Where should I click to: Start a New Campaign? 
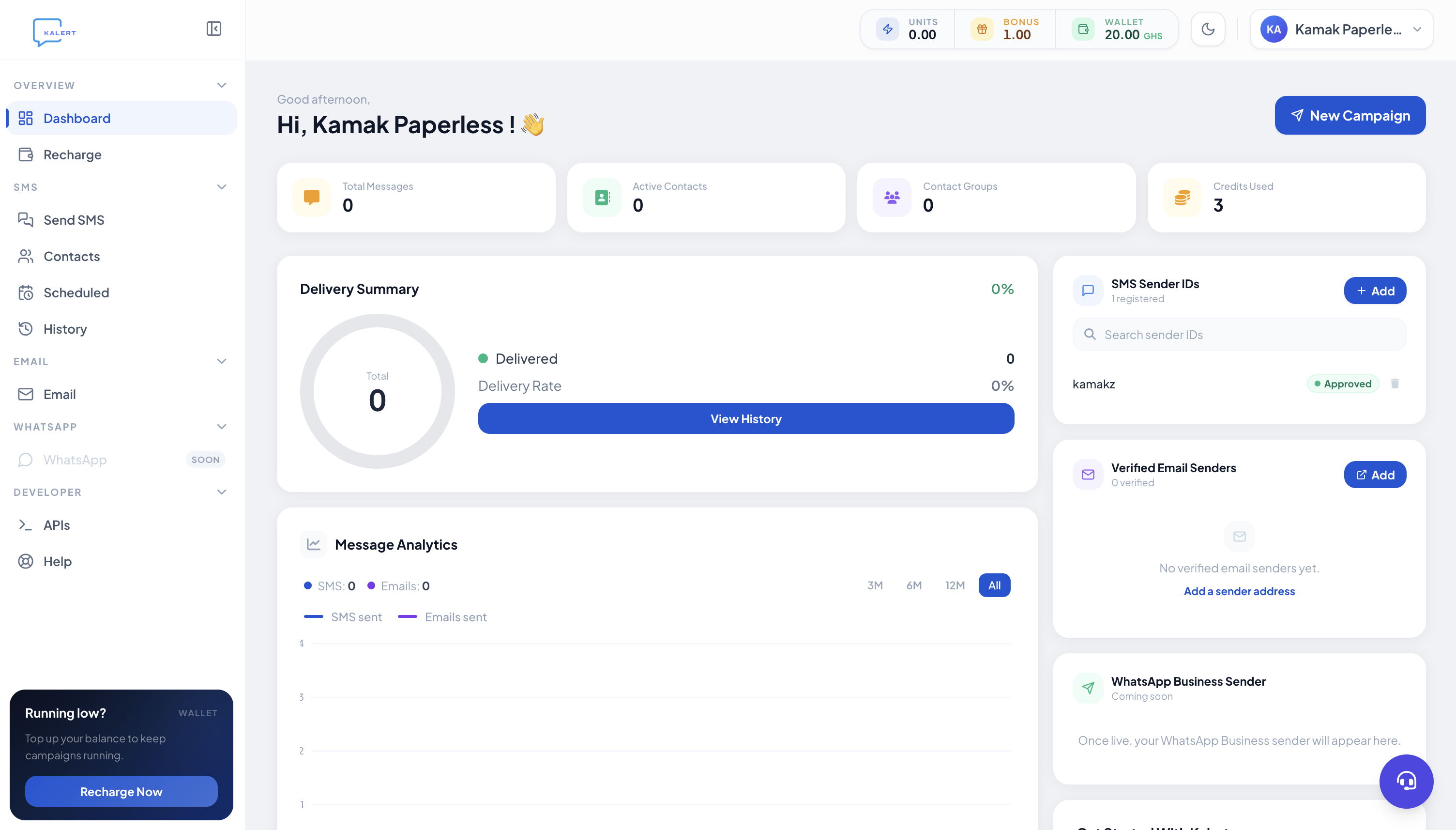(x=1350, y=115)
